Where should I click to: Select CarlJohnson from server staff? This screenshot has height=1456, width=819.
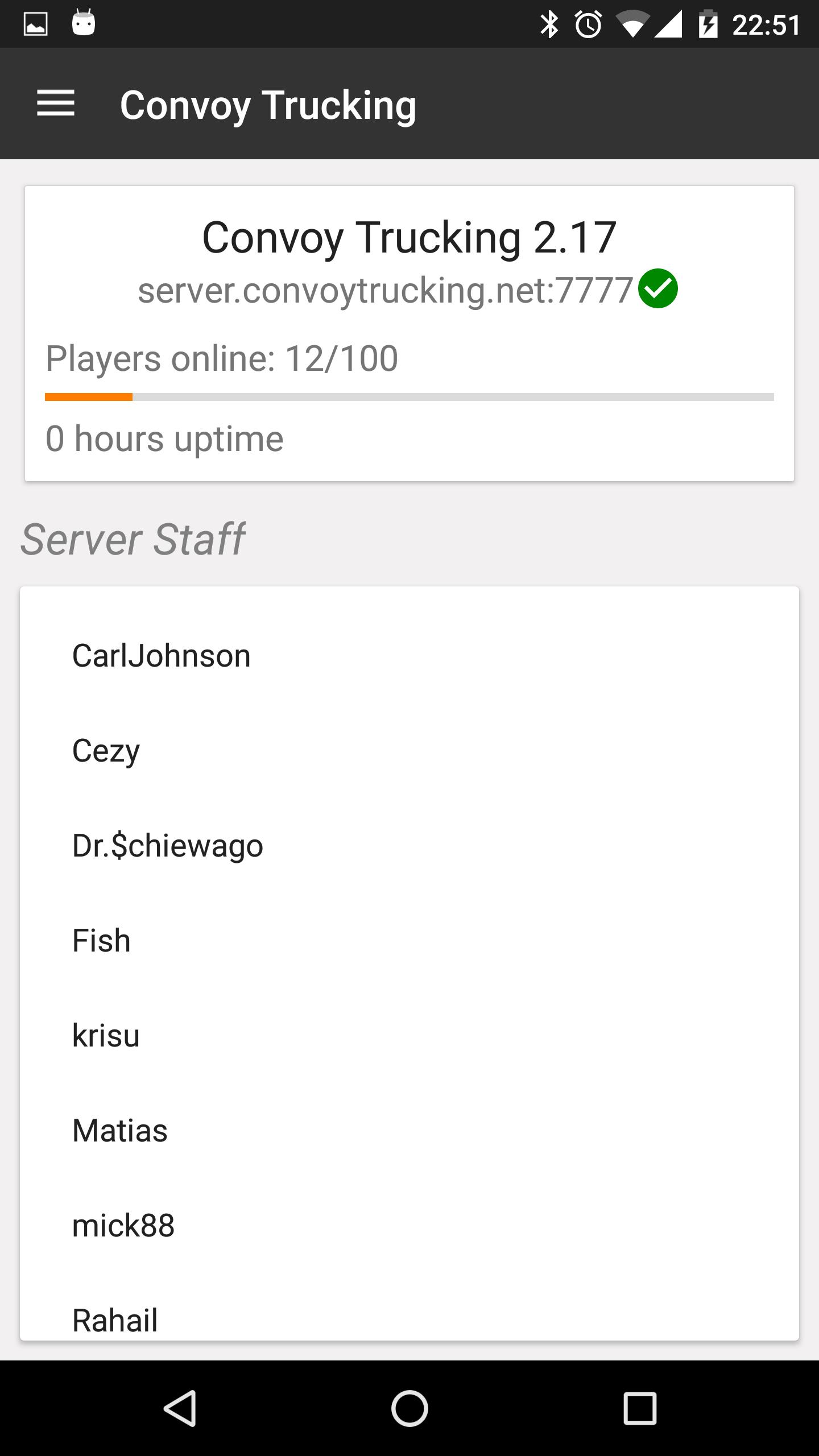tap(162, 656)
